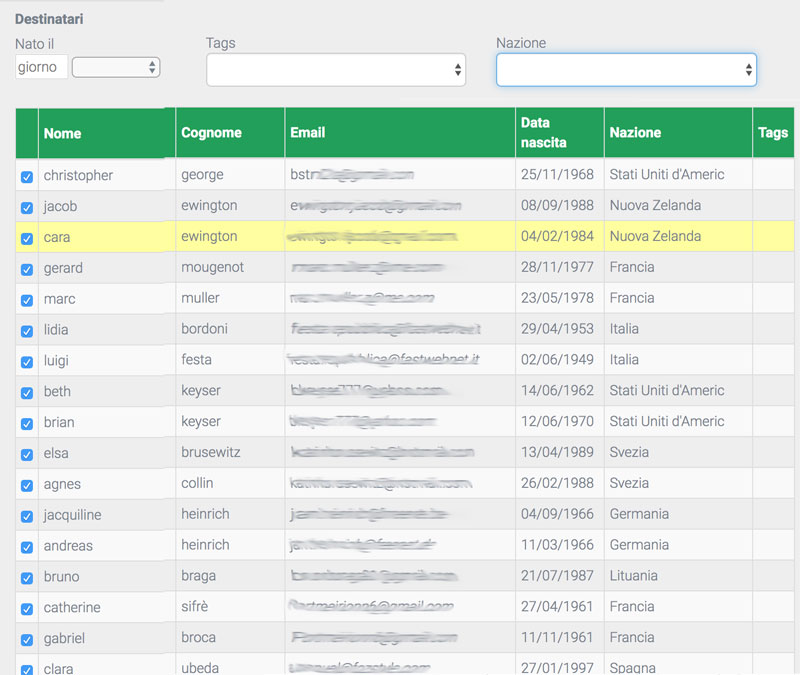Toggle the checkbox for elsa brusewitz
The height and width of the screenshot is (675, 800).
(x=27, y=455)
